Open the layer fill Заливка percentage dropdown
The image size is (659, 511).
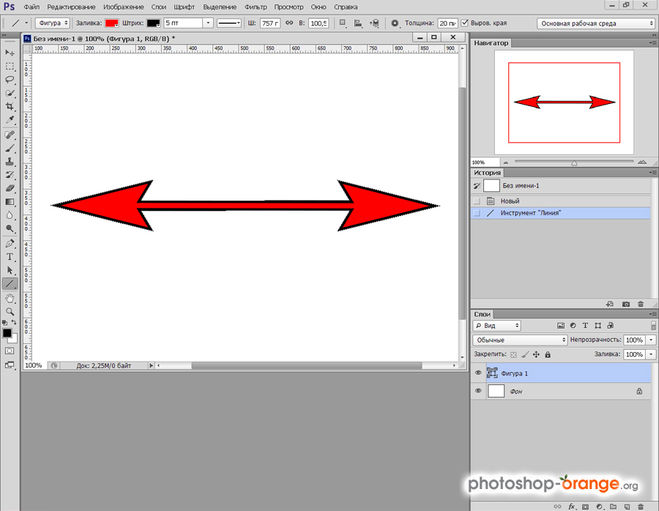(x=651, y=354)
